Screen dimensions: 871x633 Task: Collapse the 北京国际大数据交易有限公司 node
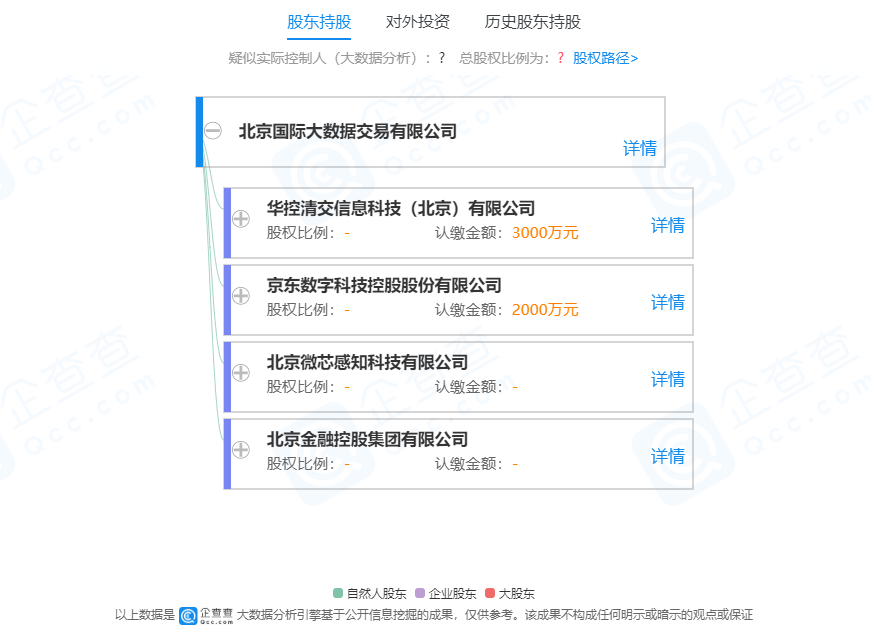(213, 130)
